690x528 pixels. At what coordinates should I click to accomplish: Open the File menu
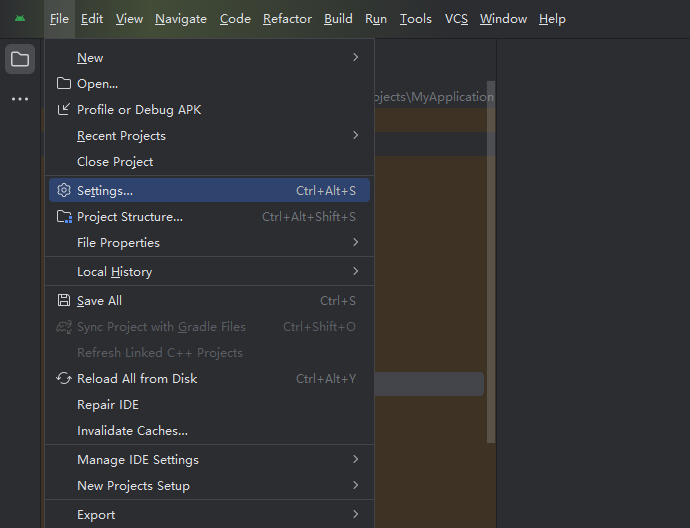click(x=59, y=19)
